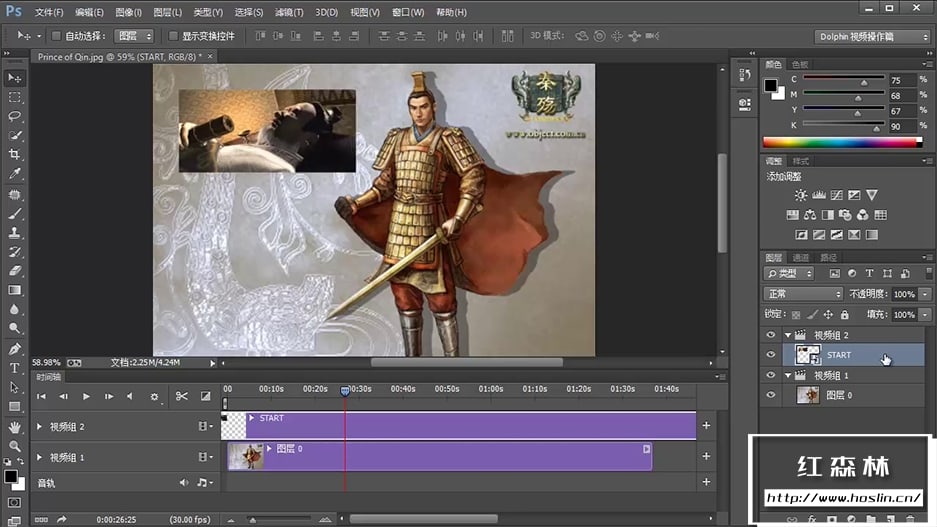Switch to the 样式 tab
This screenshot has height=527, width=937.
(x=801, y=161)
